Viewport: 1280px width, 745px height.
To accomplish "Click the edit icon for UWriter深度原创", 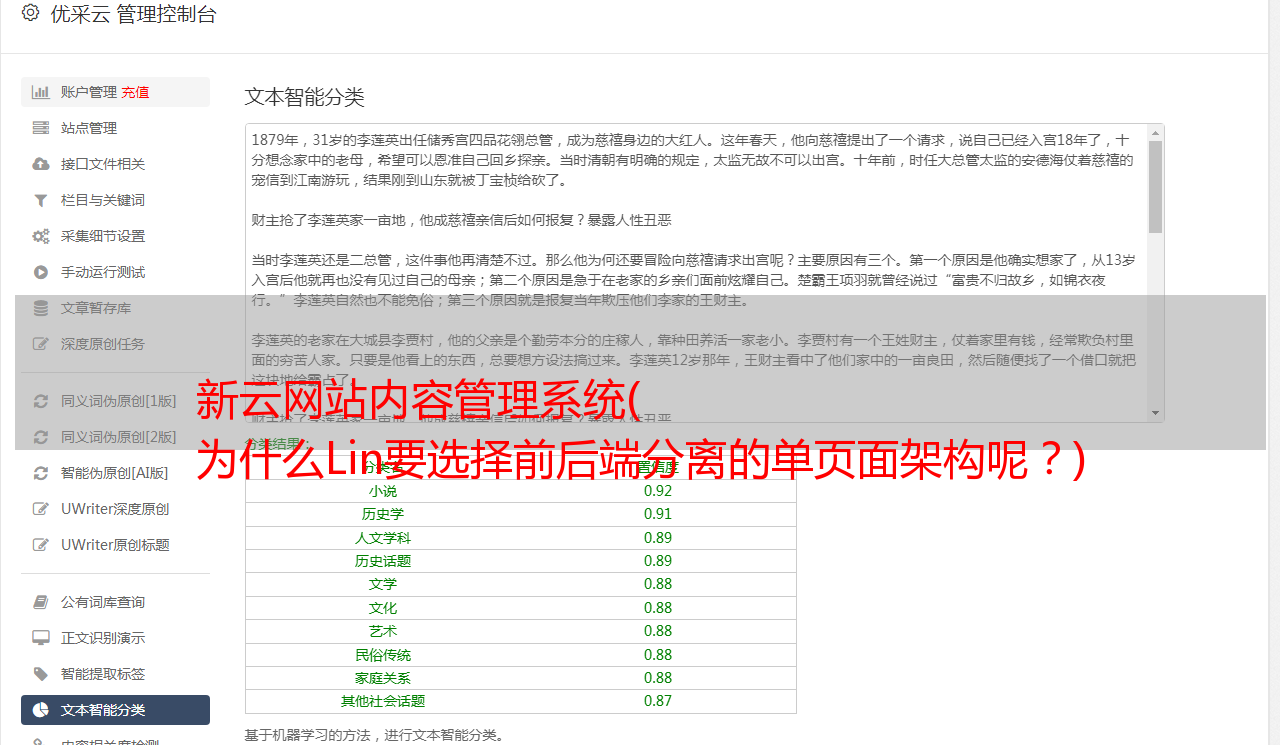I will click(41, 509).
